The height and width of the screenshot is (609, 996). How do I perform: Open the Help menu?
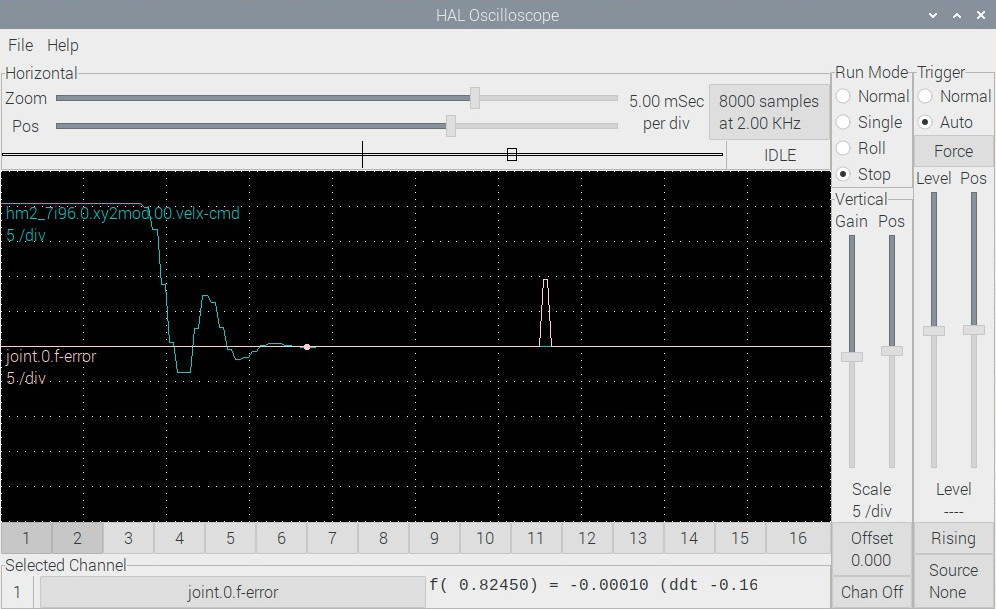point(63,45)
